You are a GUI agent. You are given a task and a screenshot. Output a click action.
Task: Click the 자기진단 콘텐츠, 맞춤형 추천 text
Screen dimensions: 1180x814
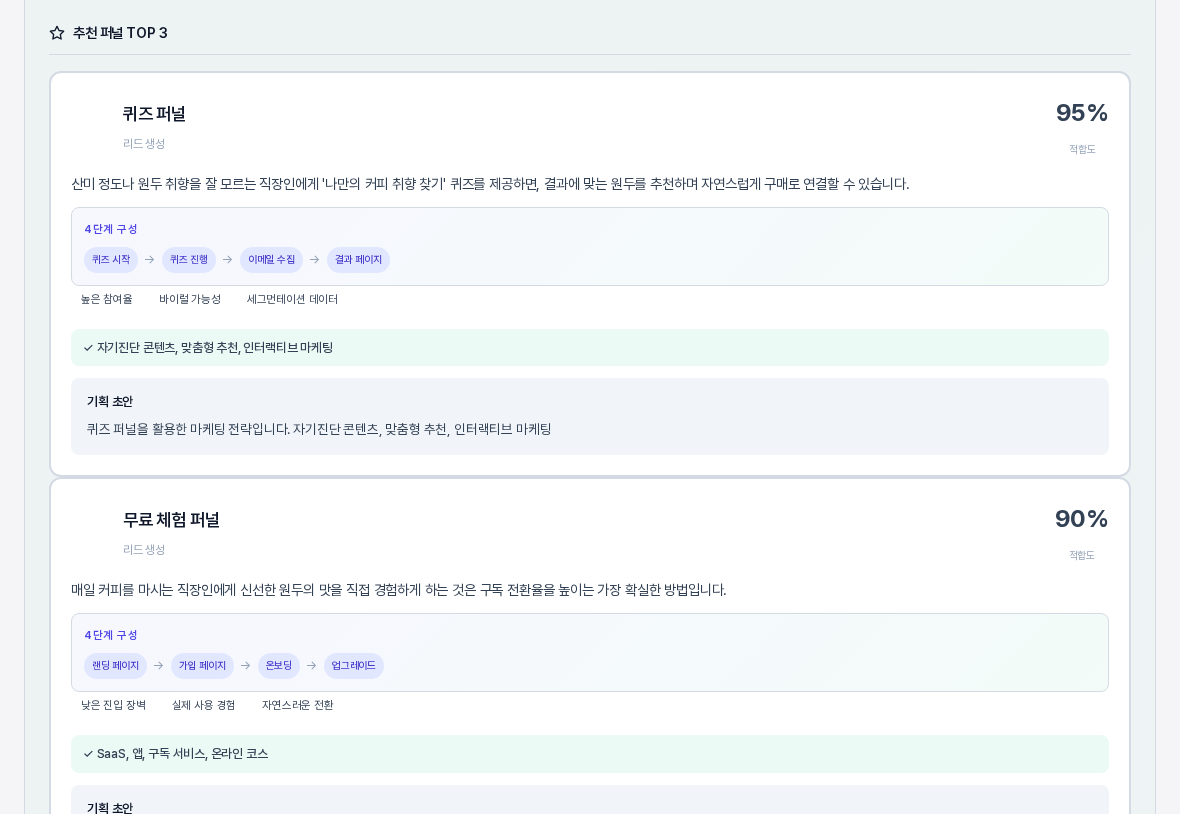coord(215,348)
